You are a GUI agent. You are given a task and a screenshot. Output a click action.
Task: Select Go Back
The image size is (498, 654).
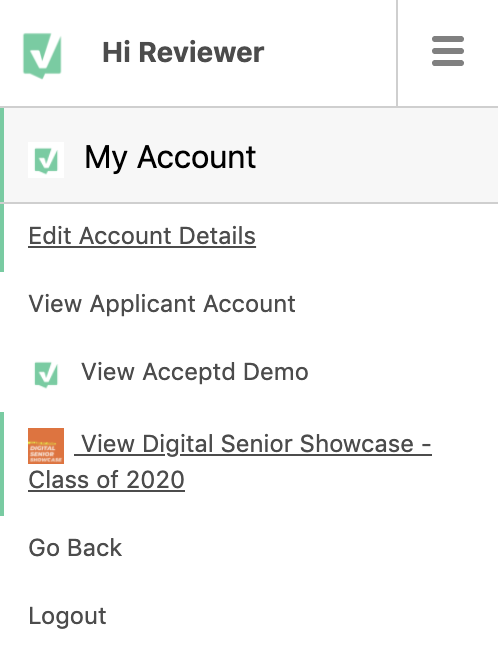[x=75, y=548]
